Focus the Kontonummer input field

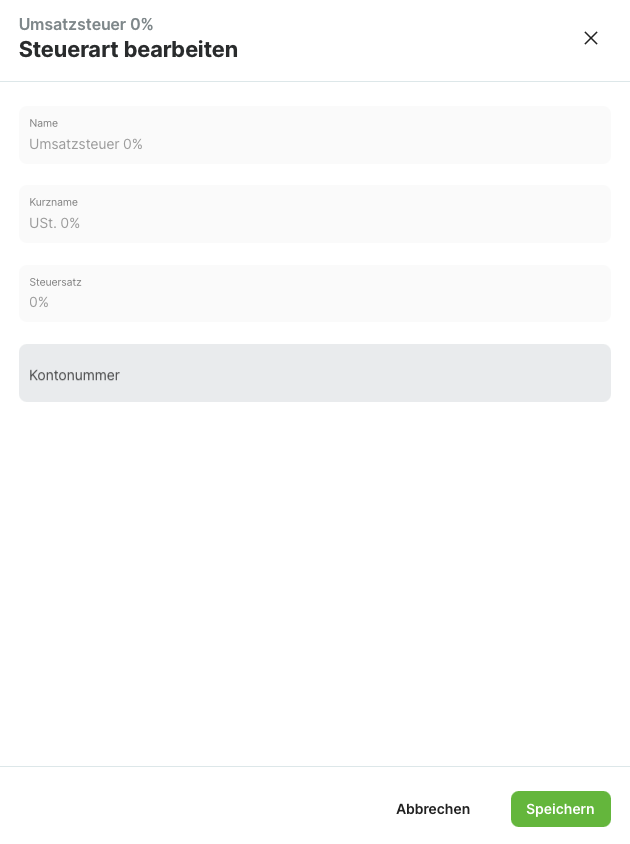(315, 374)
